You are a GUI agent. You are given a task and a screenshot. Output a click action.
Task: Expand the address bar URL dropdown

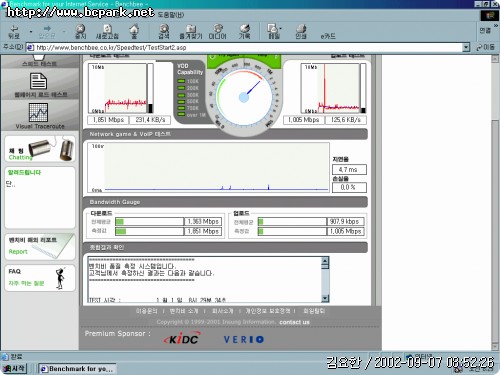466,48
